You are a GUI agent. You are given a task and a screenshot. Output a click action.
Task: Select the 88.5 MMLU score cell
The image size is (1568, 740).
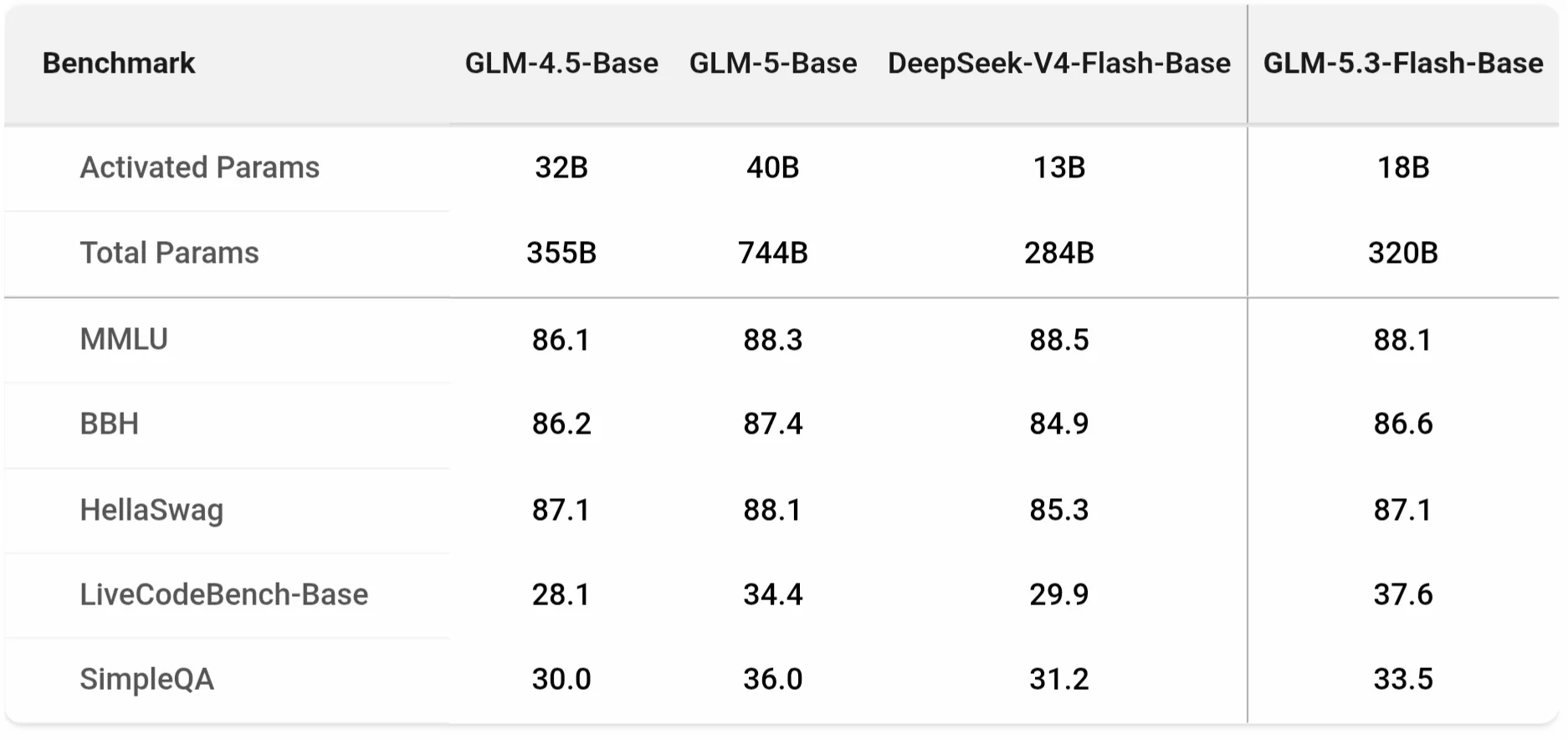(x=1059, y=340)
